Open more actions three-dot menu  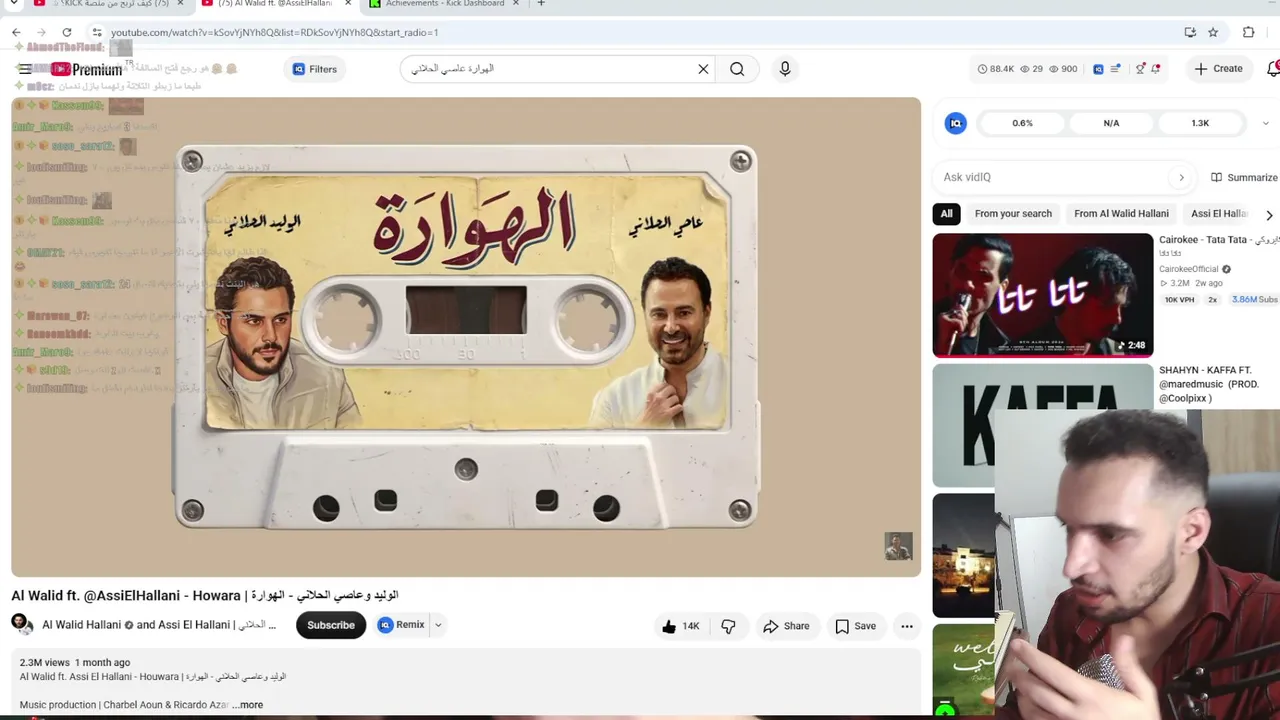[907, 626]
